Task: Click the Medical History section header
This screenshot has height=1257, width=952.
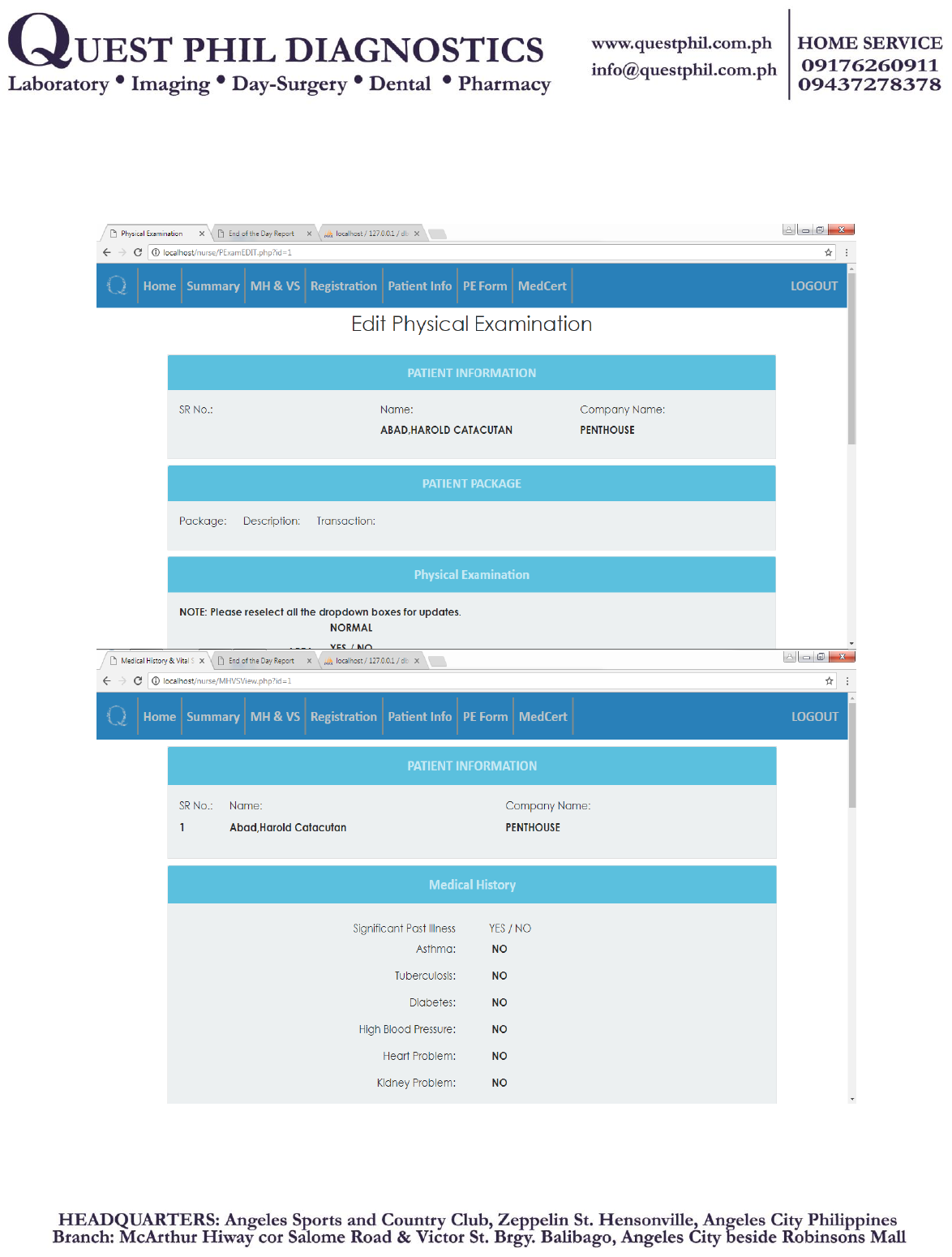Action: [472, 885]
